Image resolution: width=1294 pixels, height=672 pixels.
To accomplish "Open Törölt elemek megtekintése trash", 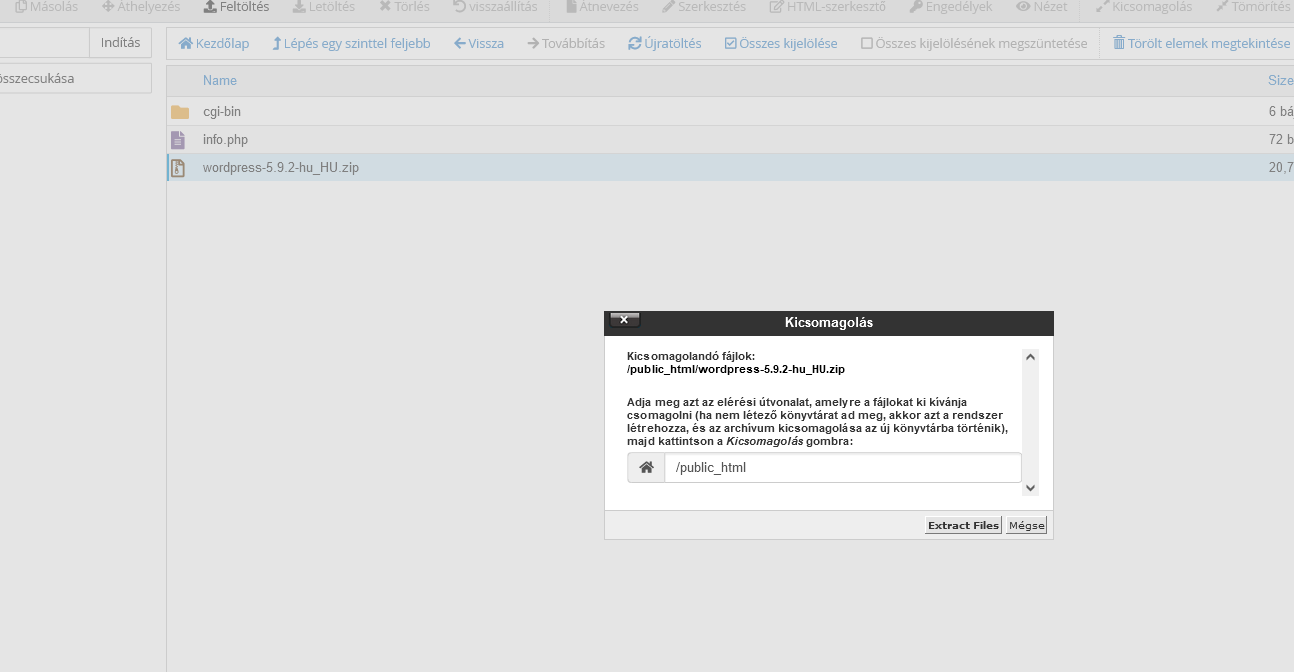I will 1202,44.
